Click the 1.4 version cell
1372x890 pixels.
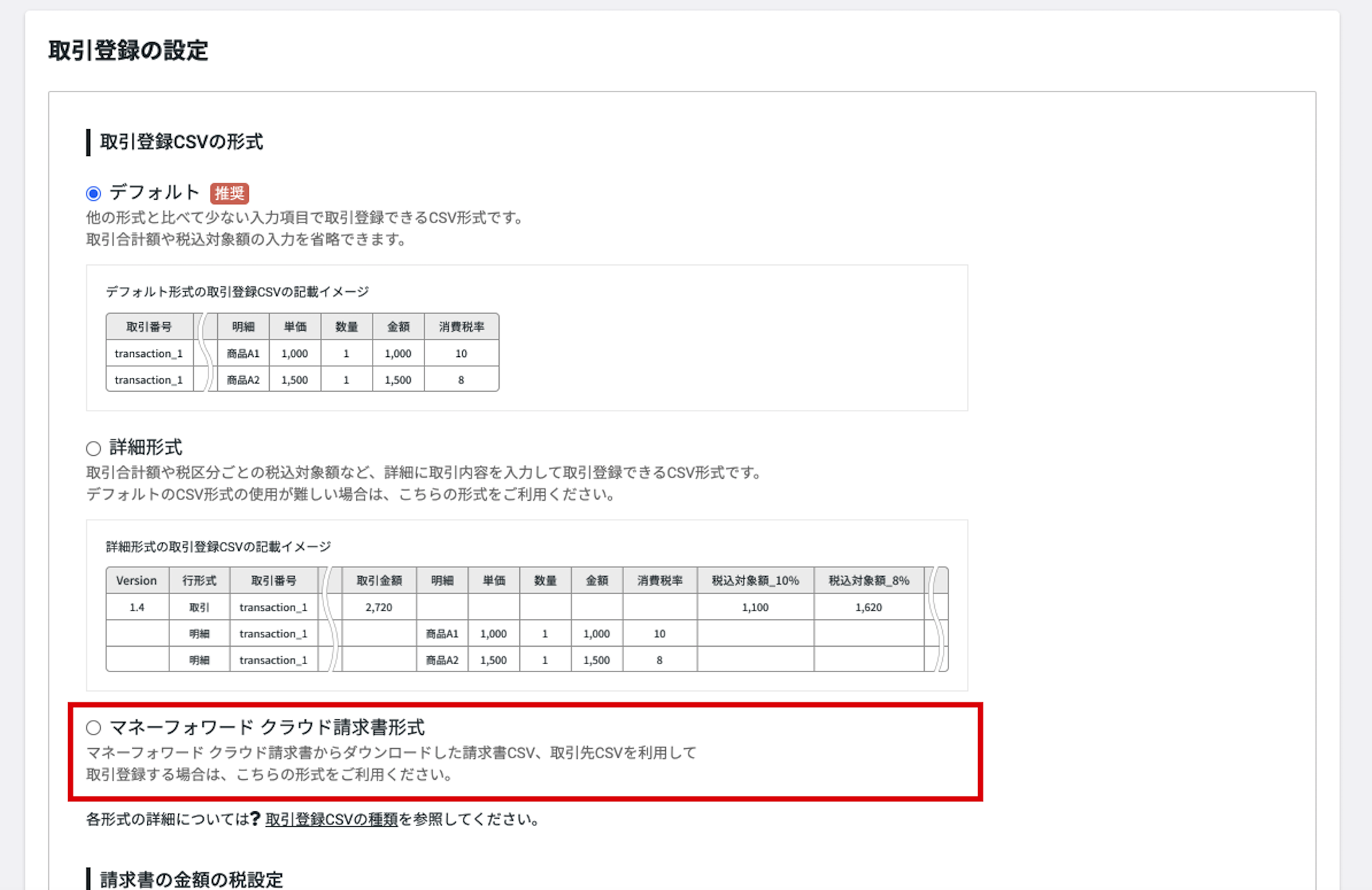pyautogui.click(x=137, y=607)
